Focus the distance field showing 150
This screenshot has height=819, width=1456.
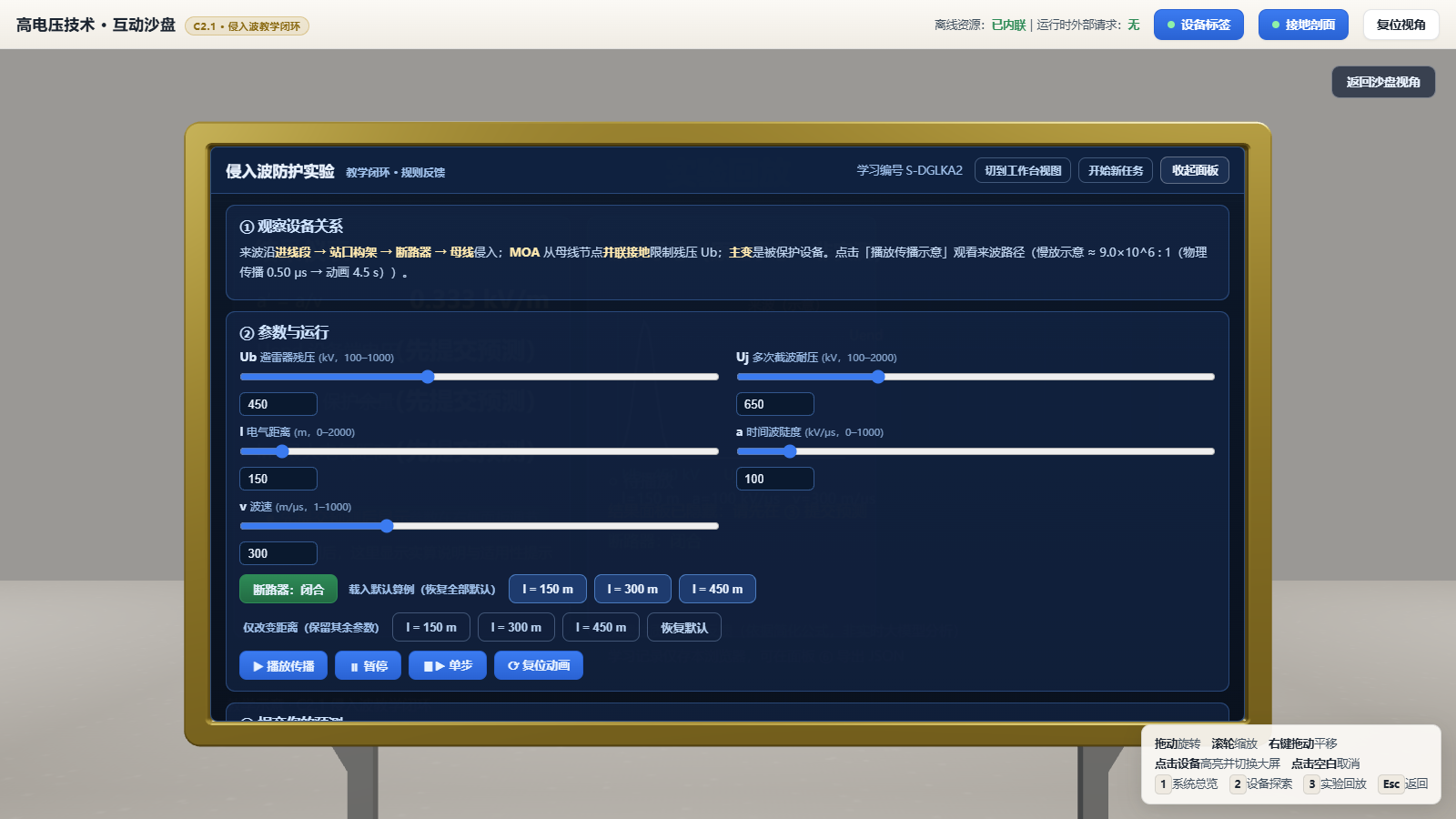(x=278, y=479)
